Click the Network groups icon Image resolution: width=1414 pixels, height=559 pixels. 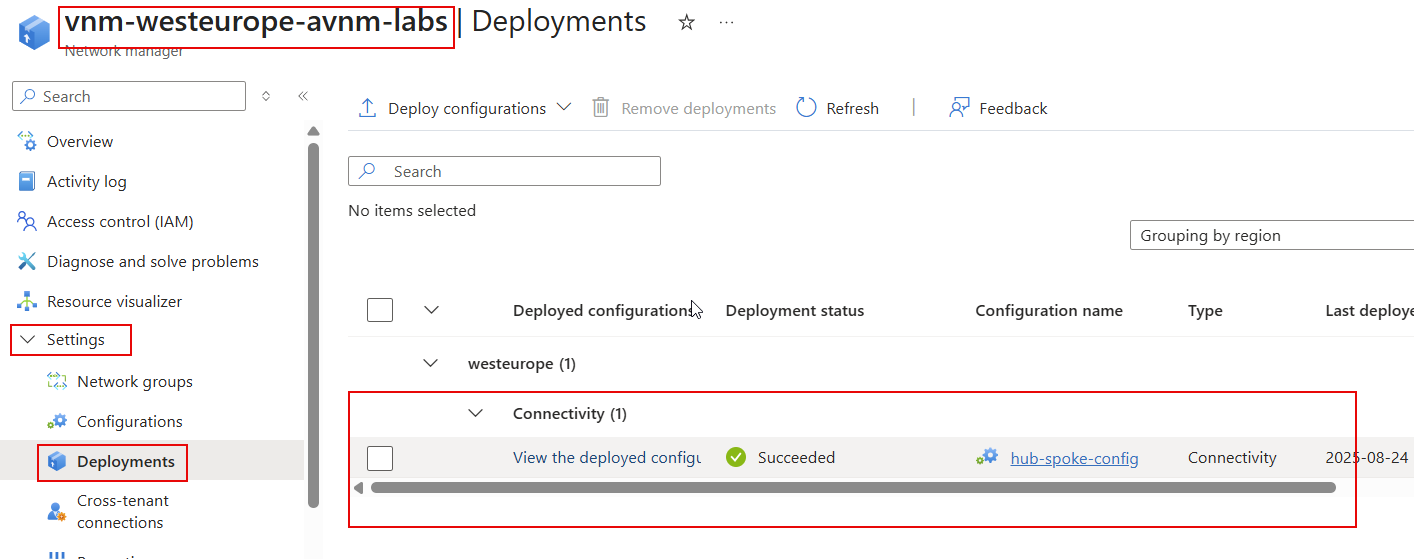pos(57,382)
